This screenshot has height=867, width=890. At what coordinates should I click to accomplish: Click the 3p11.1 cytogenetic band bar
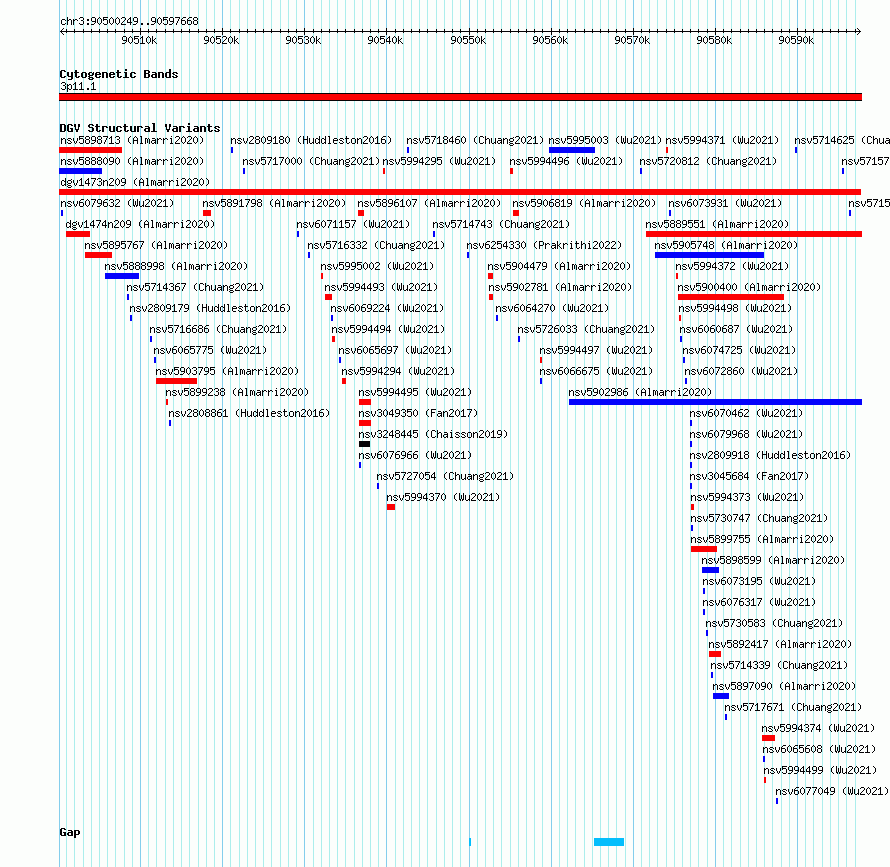pyautogui.click(x=460, y=97)
